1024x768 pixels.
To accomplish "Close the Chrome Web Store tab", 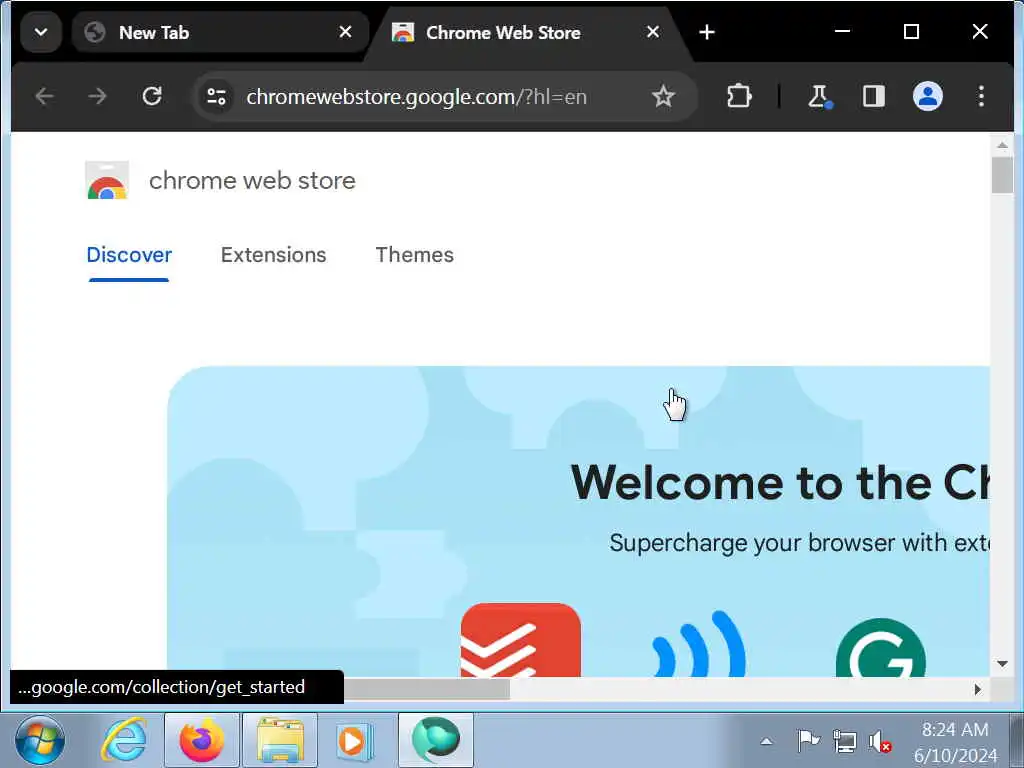I will 652,32.
